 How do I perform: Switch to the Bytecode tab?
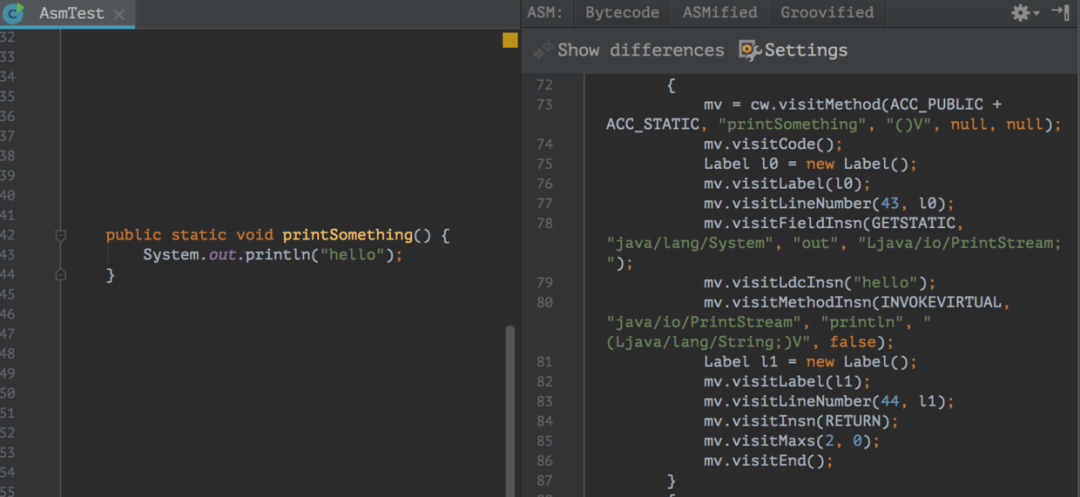pos(622,12)
